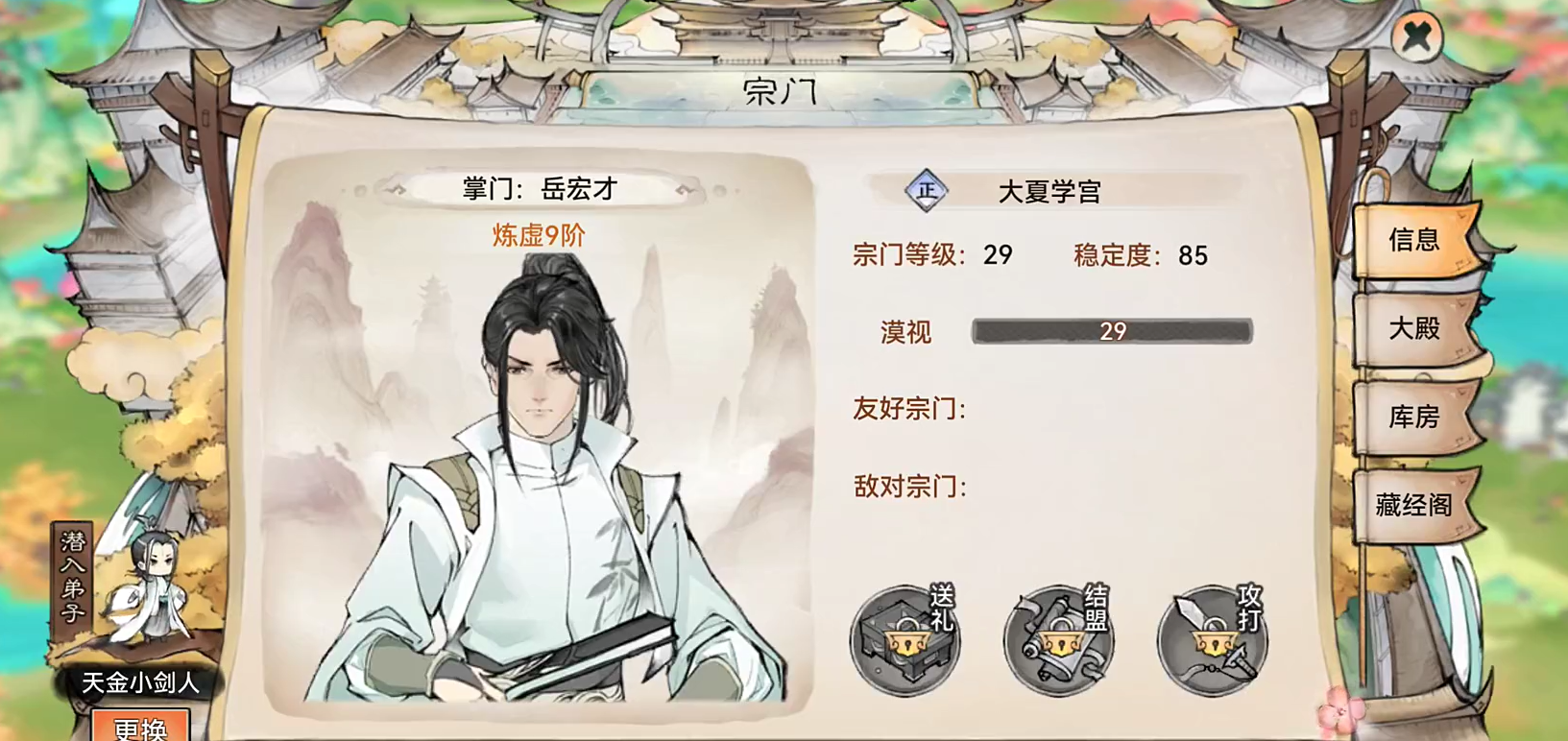Click the 掌门 岳宏才 portrait
The width and height of the screenshot is (1568, 741).
click(540, 480)
